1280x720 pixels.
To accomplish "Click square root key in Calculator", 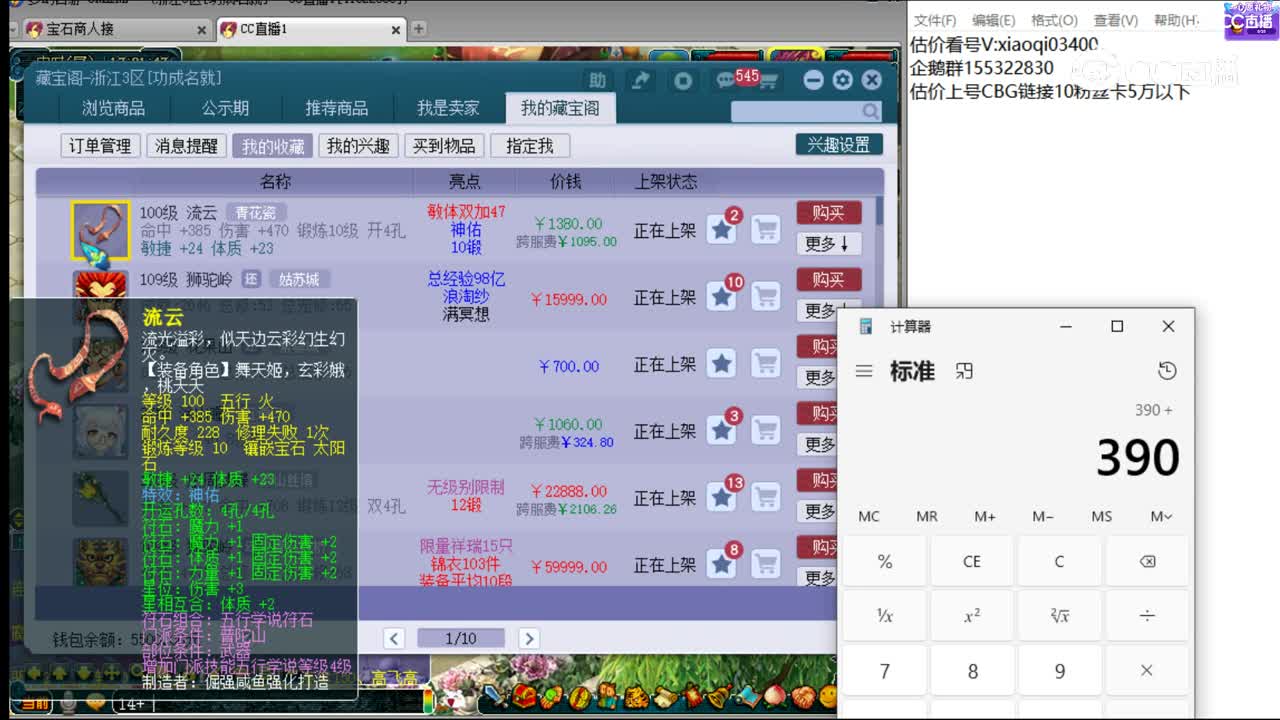I will (1060, 616).
